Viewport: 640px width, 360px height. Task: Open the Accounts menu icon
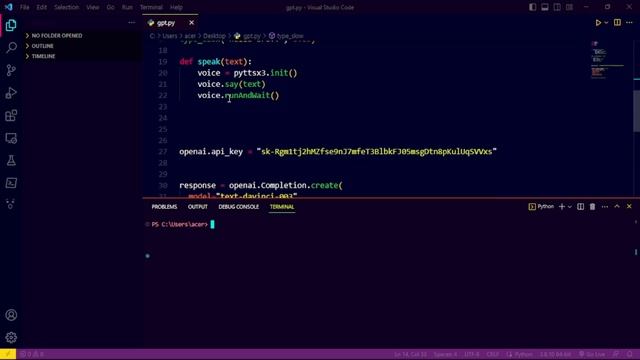pyautogui.click(x=11, y=315)
